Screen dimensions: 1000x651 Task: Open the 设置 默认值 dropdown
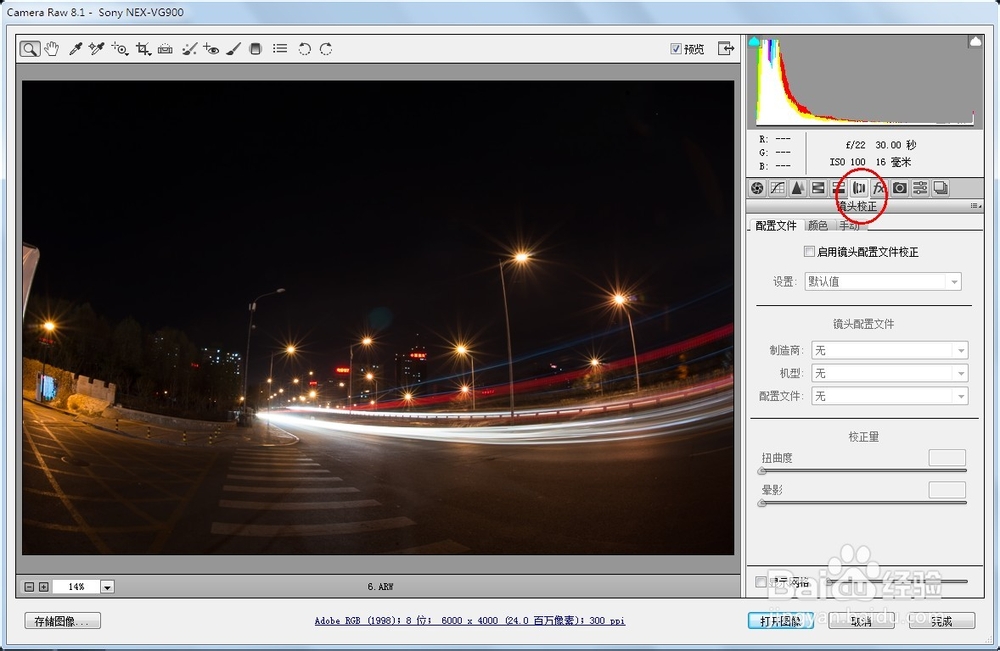955,281
